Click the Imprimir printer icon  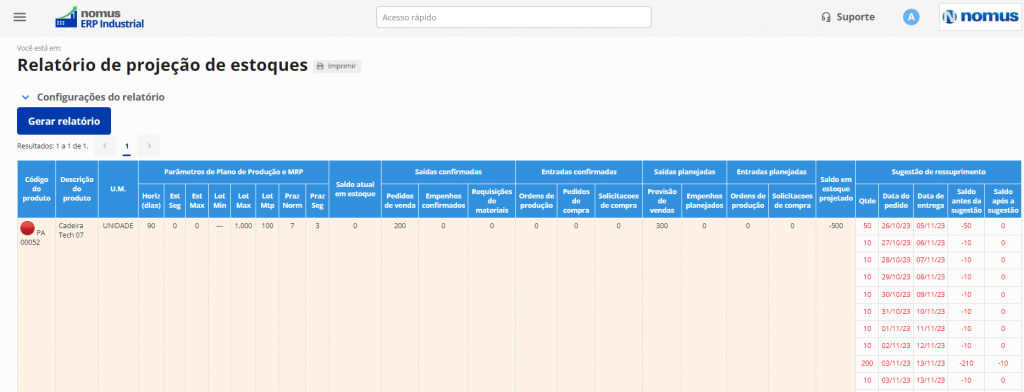point(320,66)
